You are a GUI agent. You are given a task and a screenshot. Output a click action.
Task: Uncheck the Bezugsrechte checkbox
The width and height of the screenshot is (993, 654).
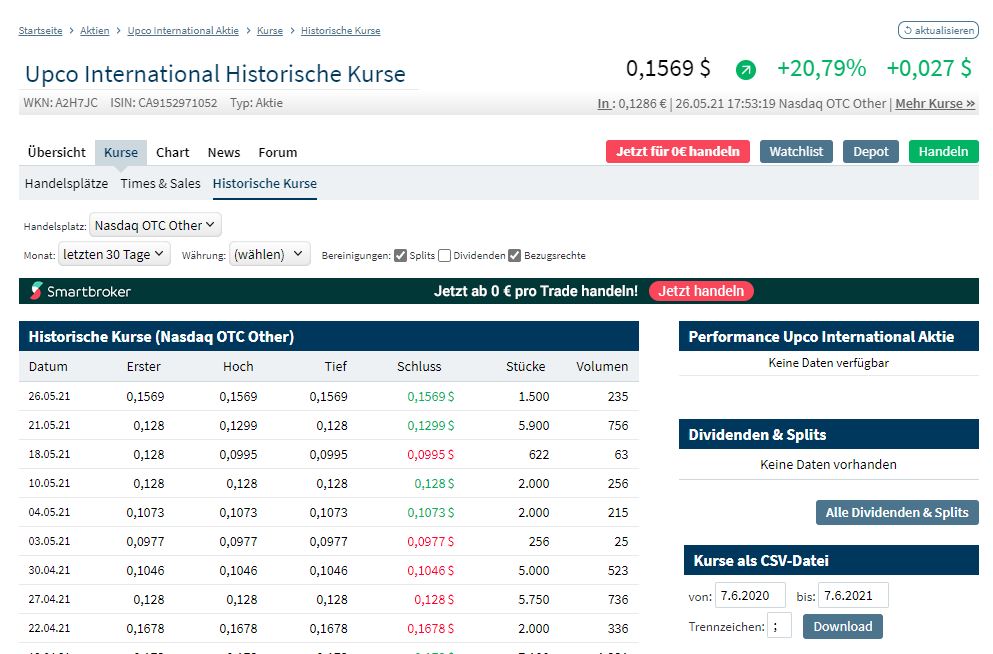(514, 255)
